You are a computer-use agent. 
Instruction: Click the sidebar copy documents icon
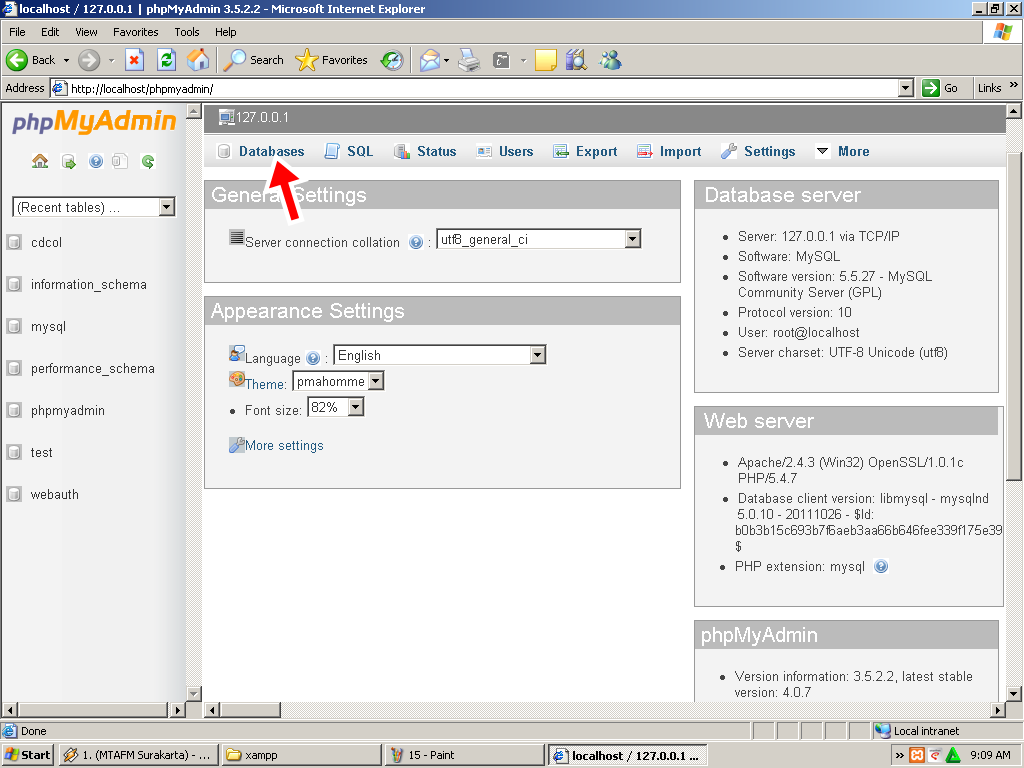[x=120, y=161]
